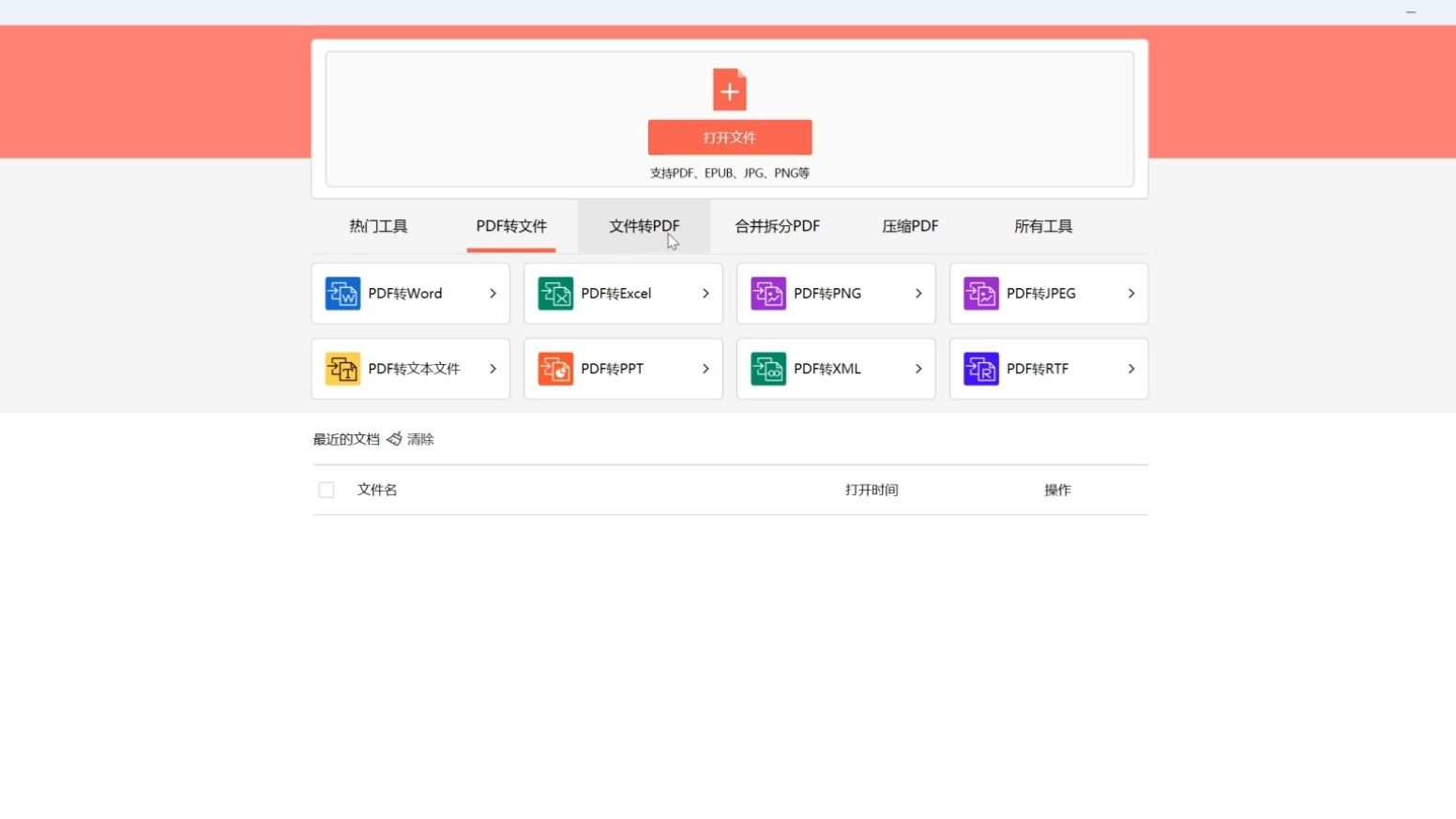Click the broom icon beside 清除
1456x819 pixels.
394,438
